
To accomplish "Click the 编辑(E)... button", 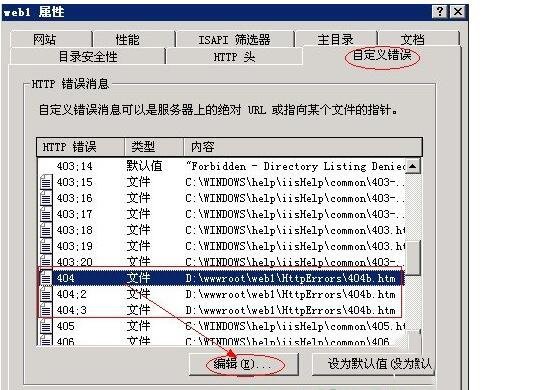I will coord(244,364).
